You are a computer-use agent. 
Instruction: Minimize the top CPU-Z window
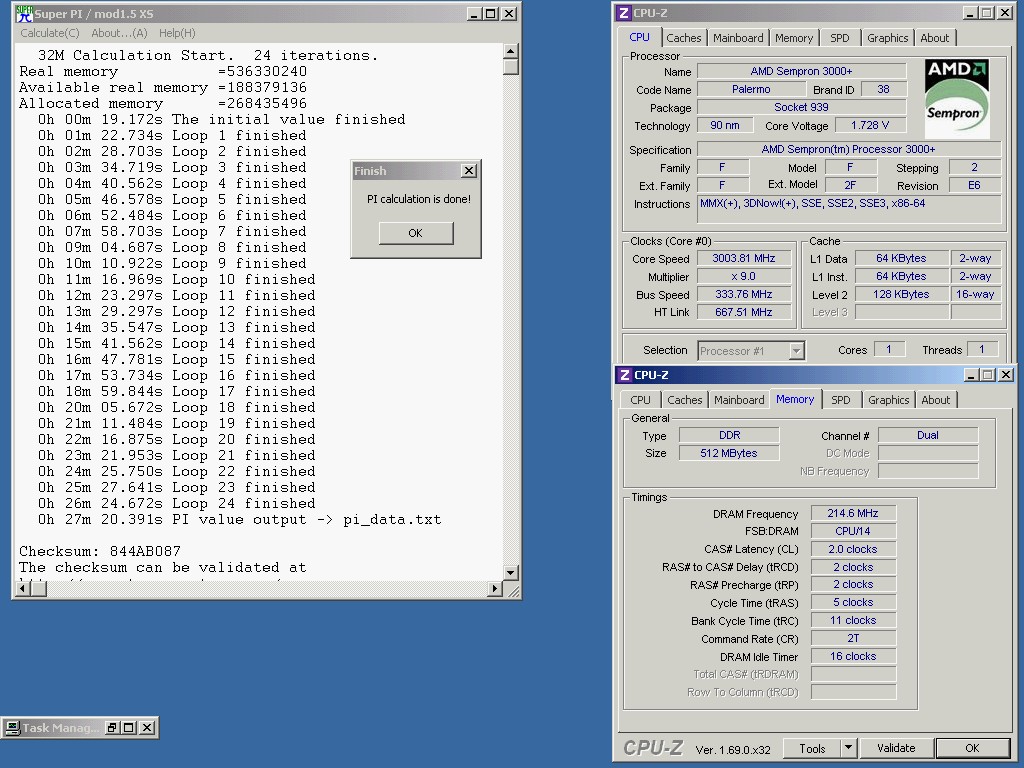[970, 12]
